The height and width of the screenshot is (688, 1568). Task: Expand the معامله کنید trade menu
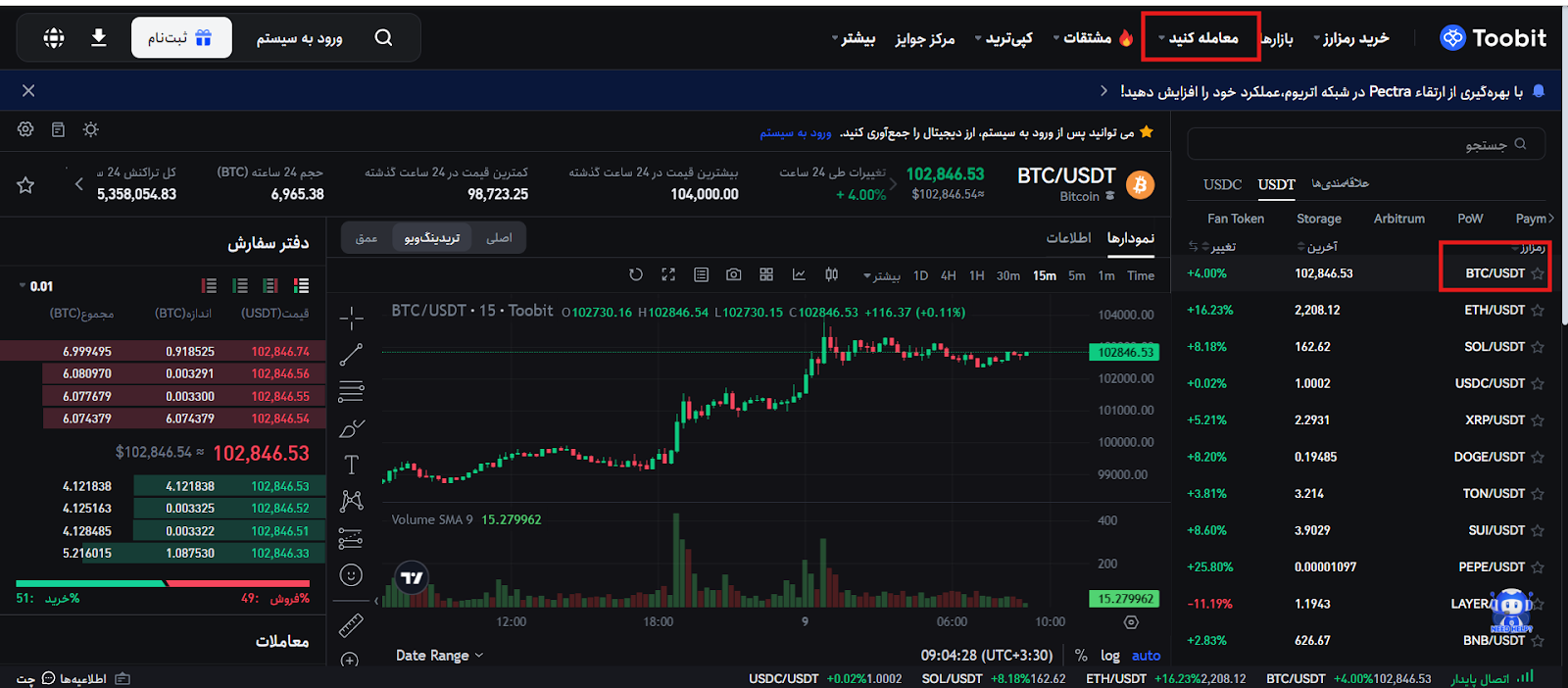1199,38
